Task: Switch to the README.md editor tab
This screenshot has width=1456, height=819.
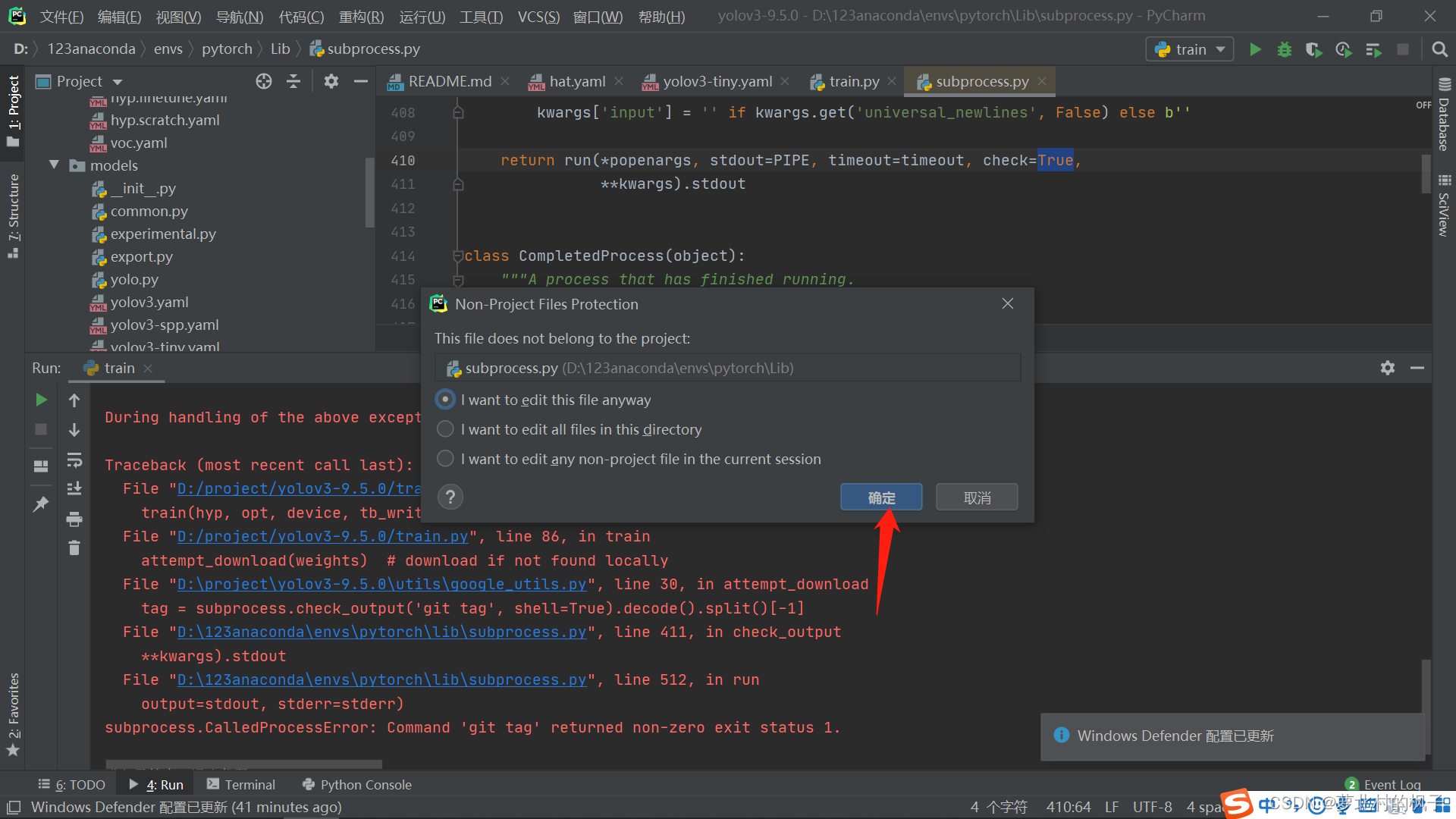Action: (x=449, y=81)
